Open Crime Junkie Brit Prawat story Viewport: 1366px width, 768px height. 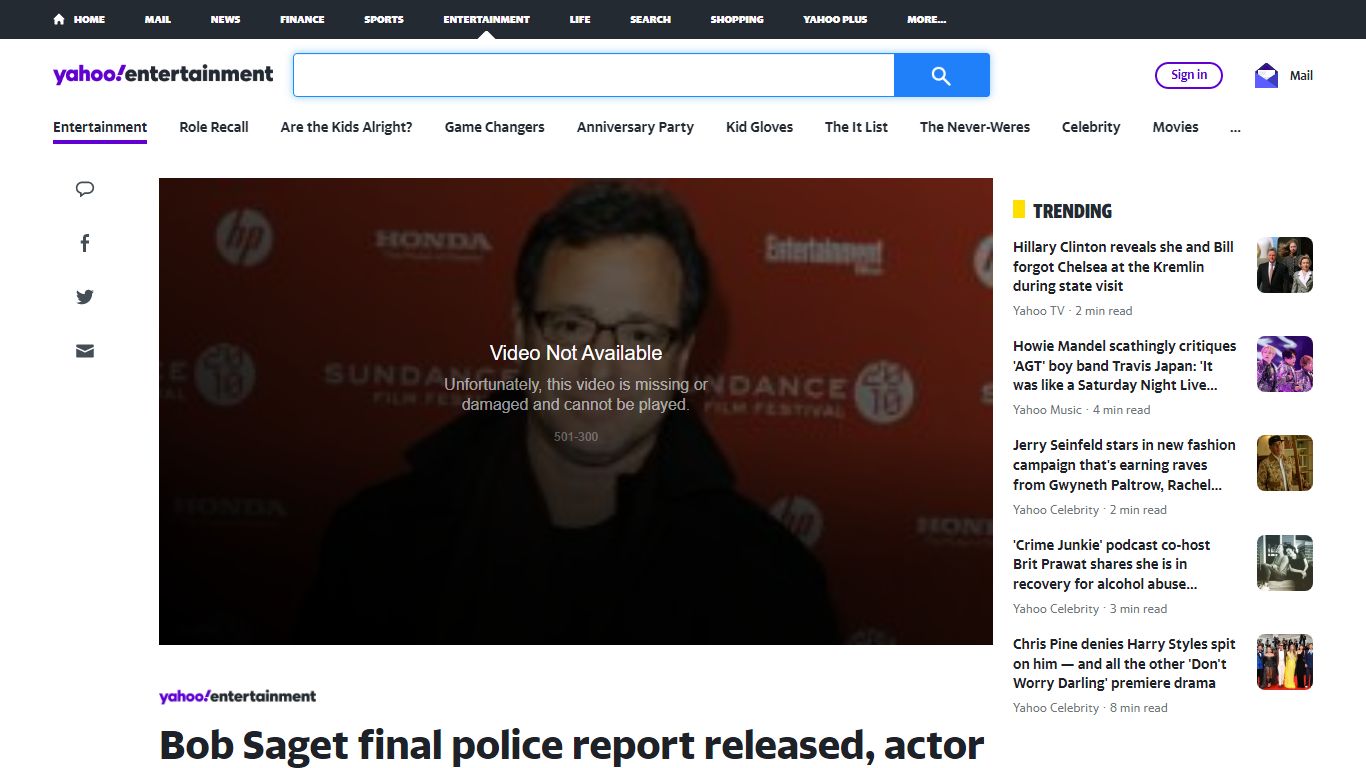[x=1112, y=564]
